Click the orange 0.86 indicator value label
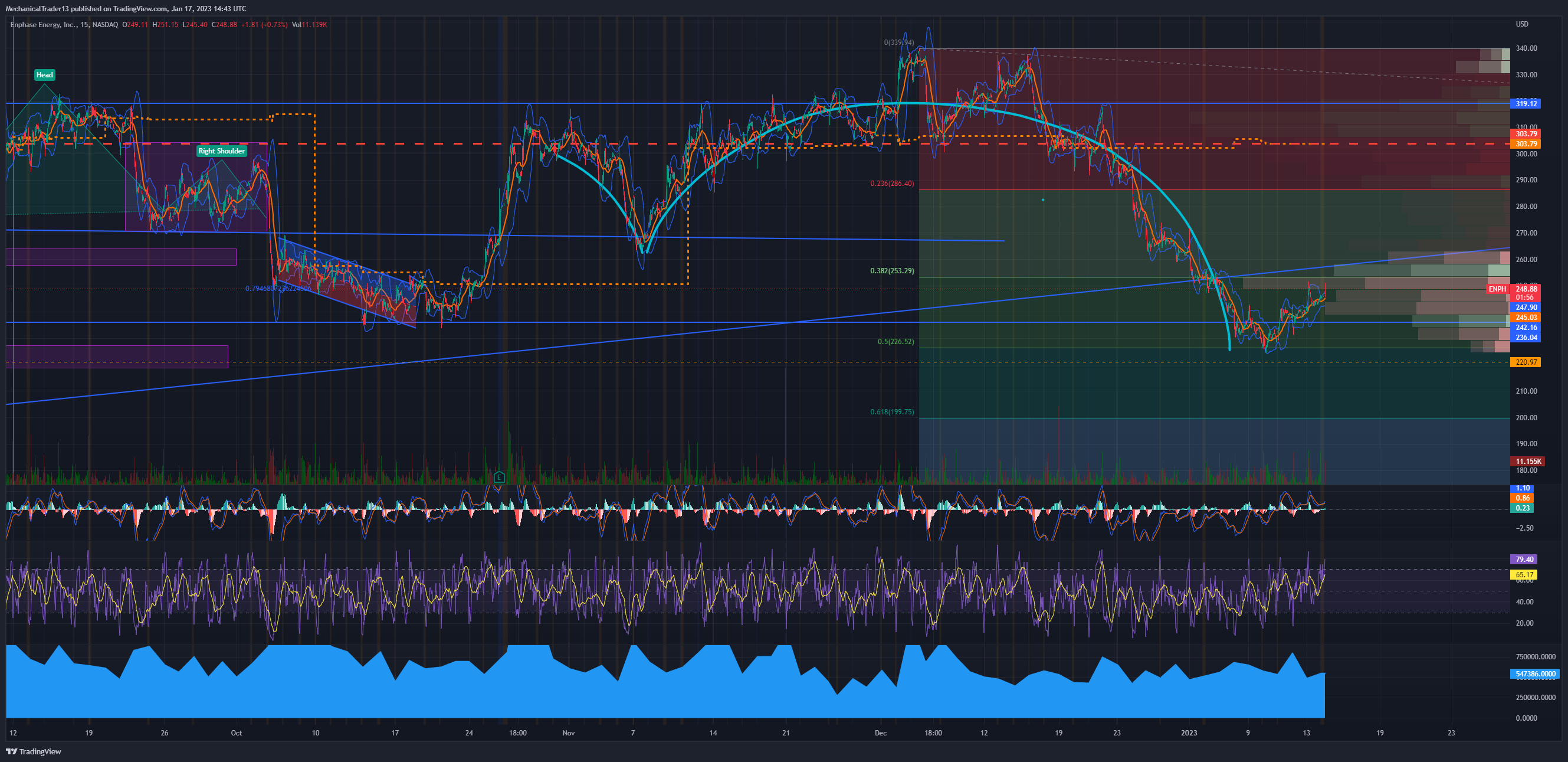Image resolution: width=1568 pixels, height=762 pixels. click(1523, 498)
